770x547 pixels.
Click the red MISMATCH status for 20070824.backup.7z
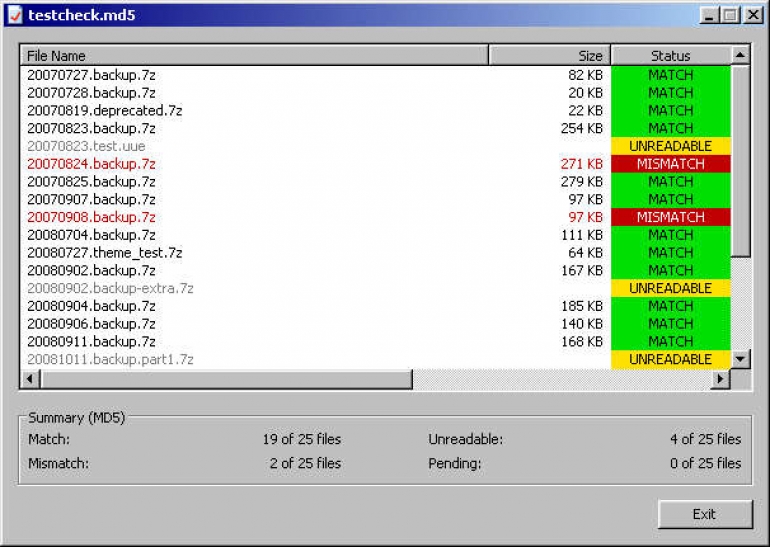670,164
